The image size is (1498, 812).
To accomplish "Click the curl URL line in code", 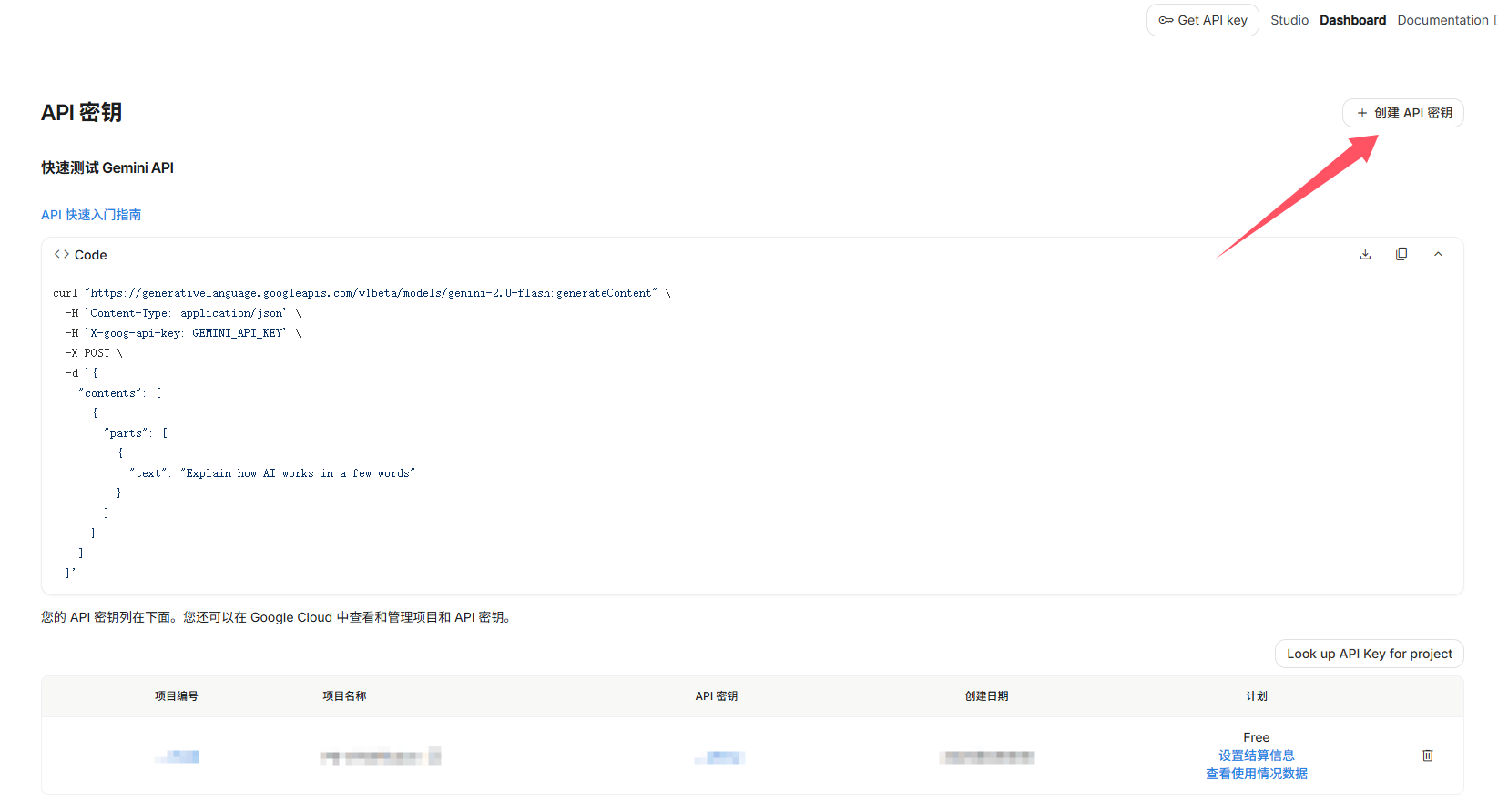I will 362,293.
